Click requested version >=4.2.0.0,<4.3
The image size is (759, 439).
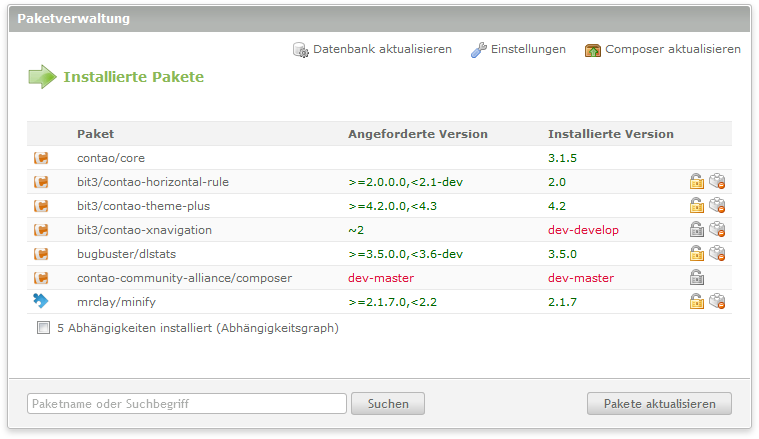393,206
